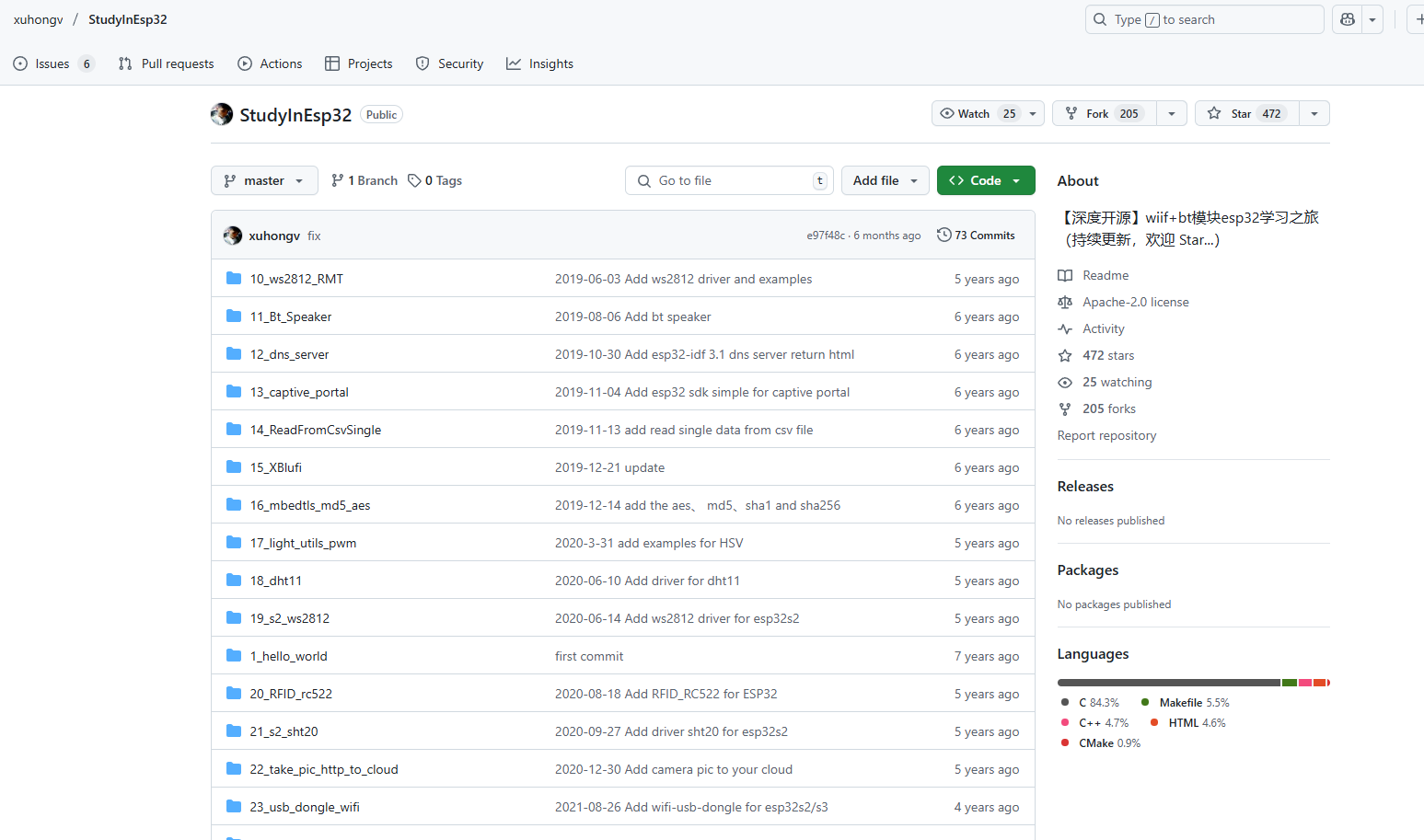Expand the Copilot dropdown arrow in header
Image resolution: width=1424 pixels, height=840 pixels.
pyautogui.click(x=1372, y=19)
